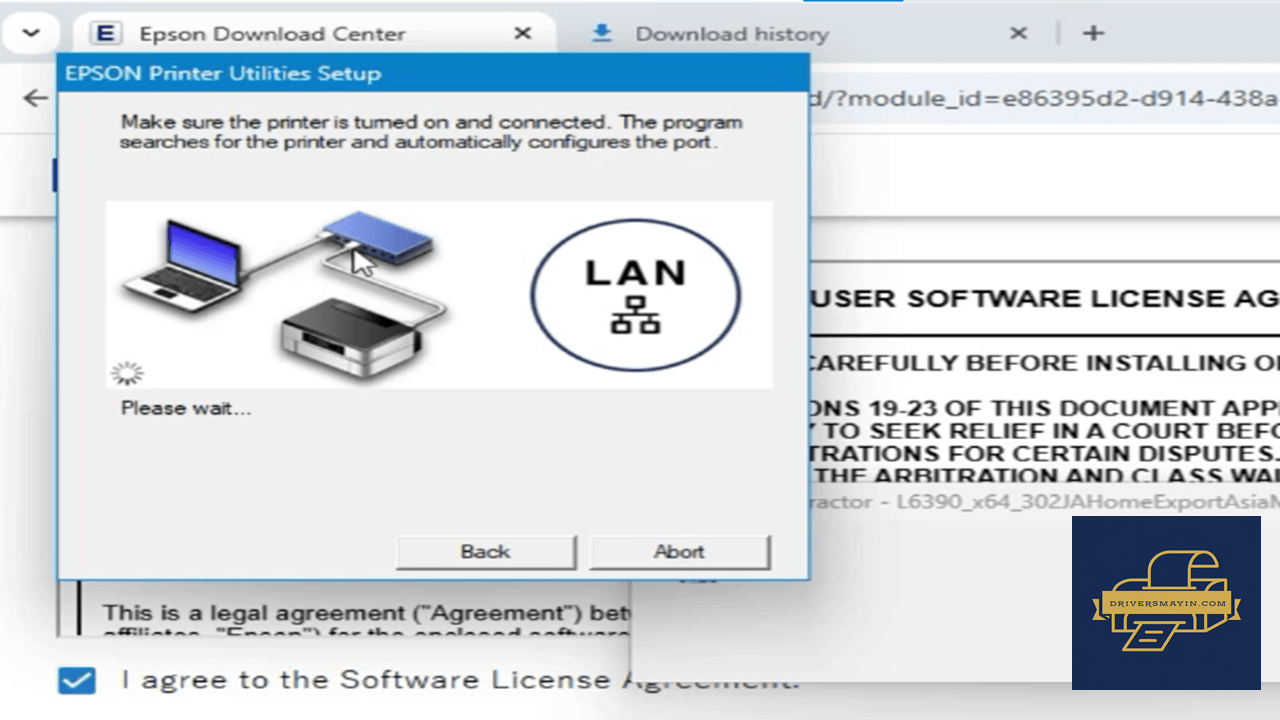Abort the EPSON Printer Utilities Setup
This screenshot has width=1280, height=720.
point(680,551)
